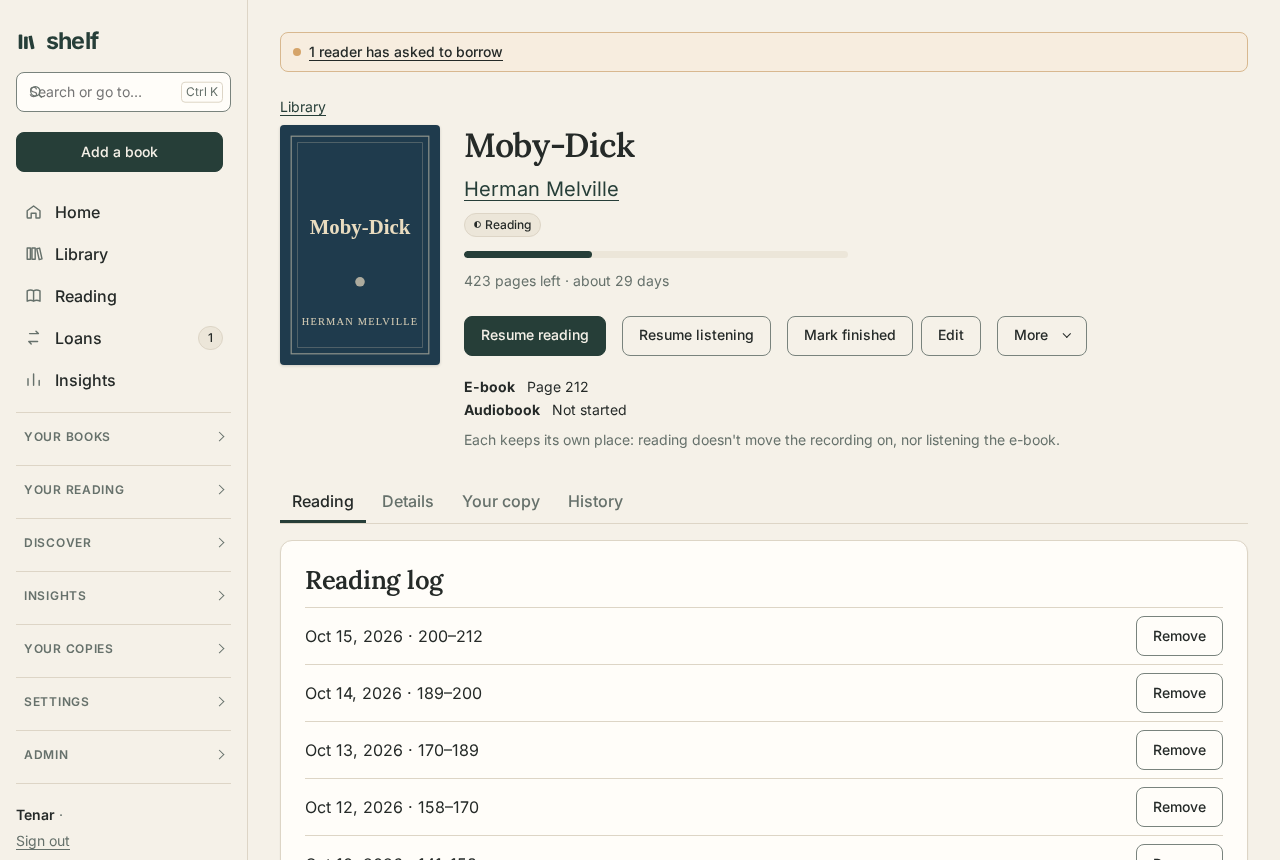The image size is (1280, 860).
Task: Edit the Moby-Dick entry
Action: [951, 336]
